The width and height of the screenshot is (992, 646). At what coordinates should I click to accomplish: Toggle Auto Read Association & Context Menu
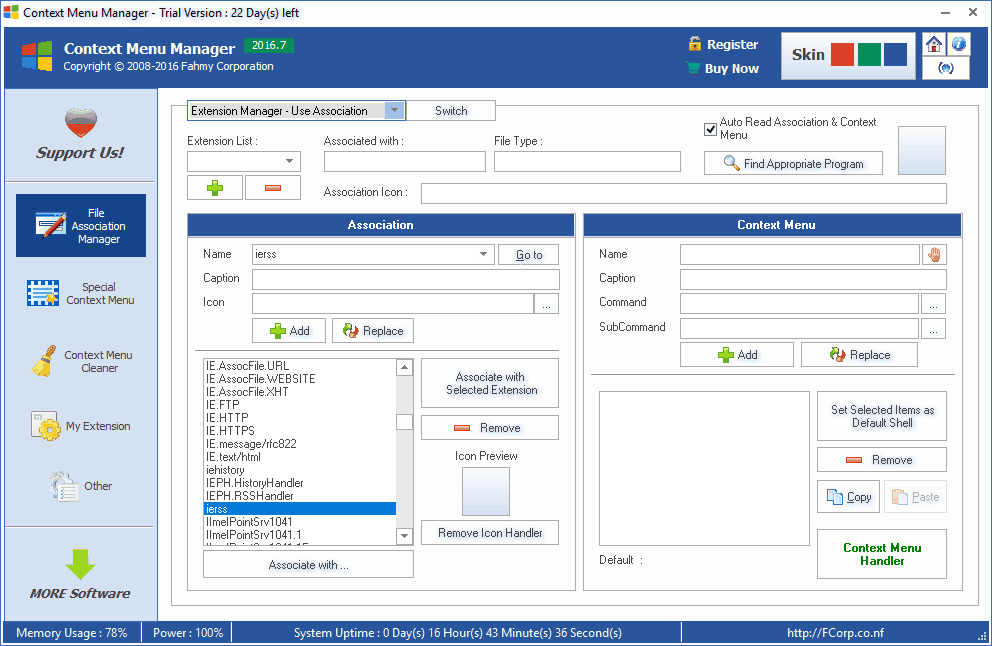710,129
